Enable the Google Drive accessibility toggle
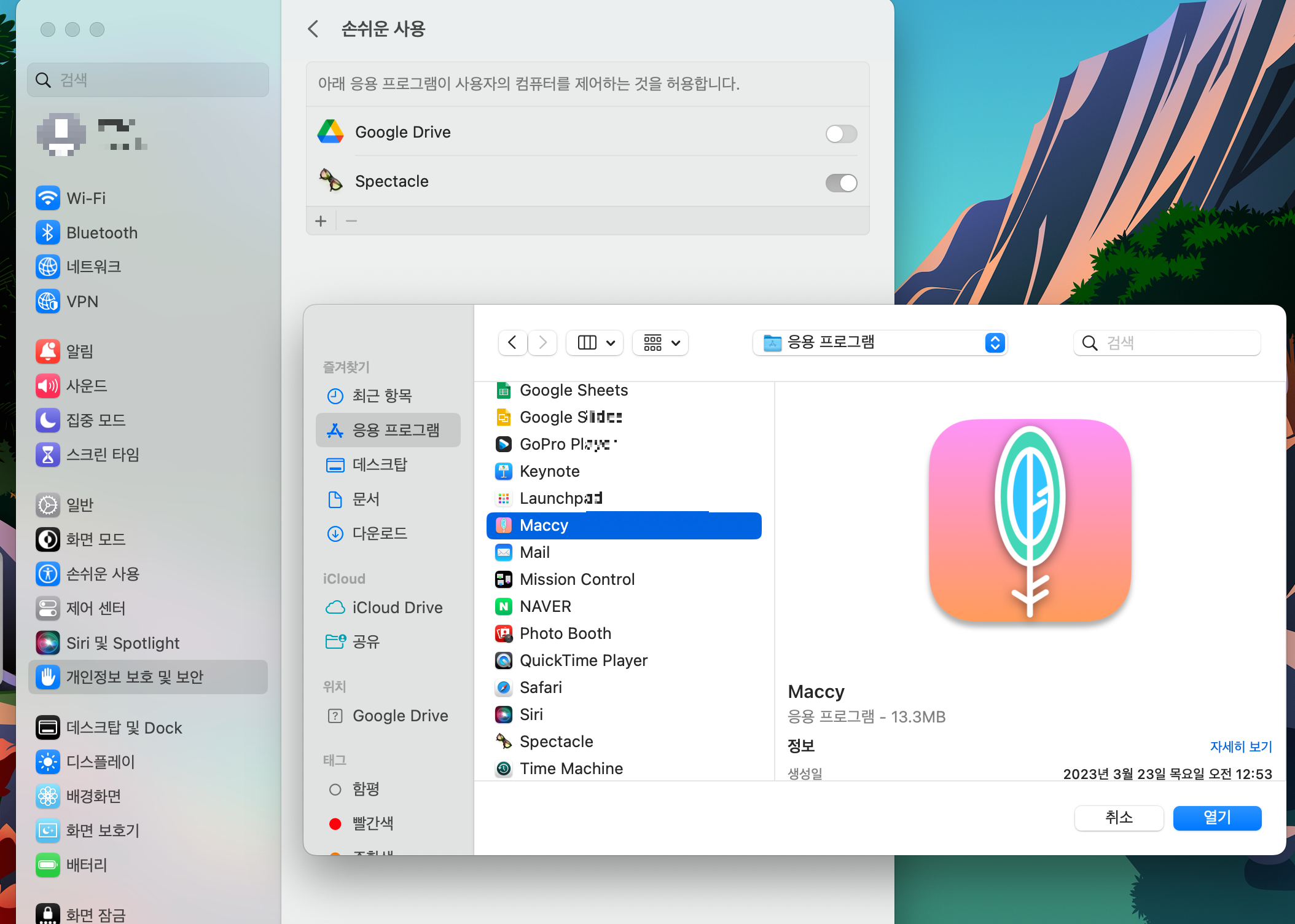The height and width of the screenshot is (924, 1295). [x=841, y=134]
